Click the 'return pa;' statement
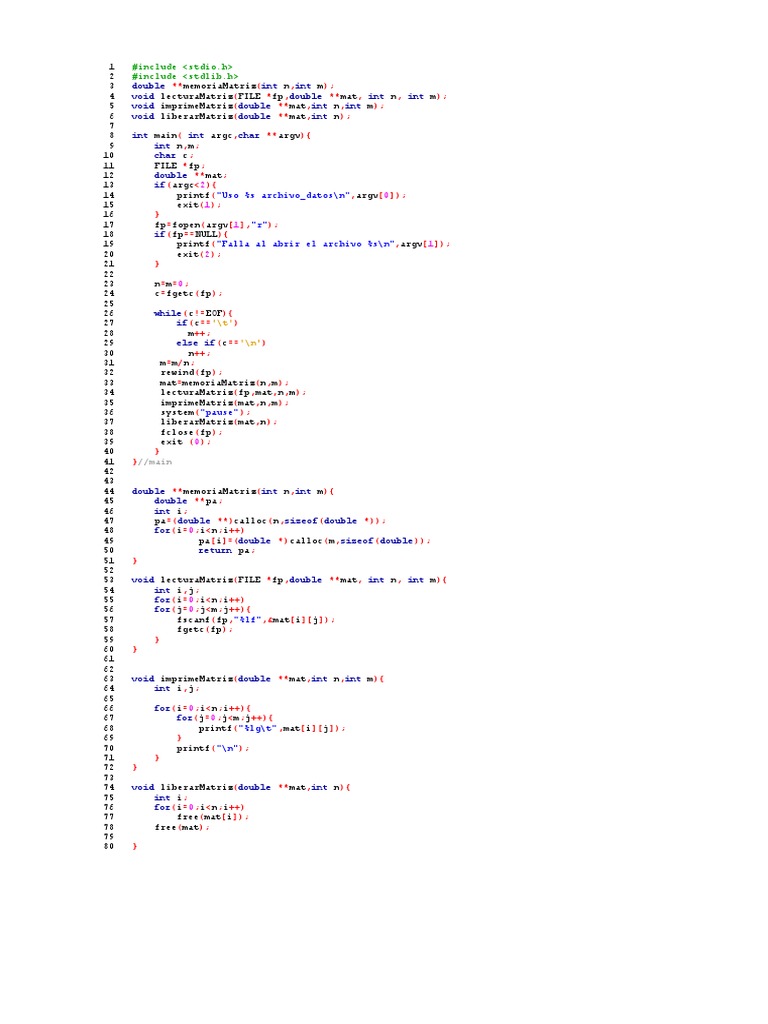768x1024 pixels. (x=227, y=551)
